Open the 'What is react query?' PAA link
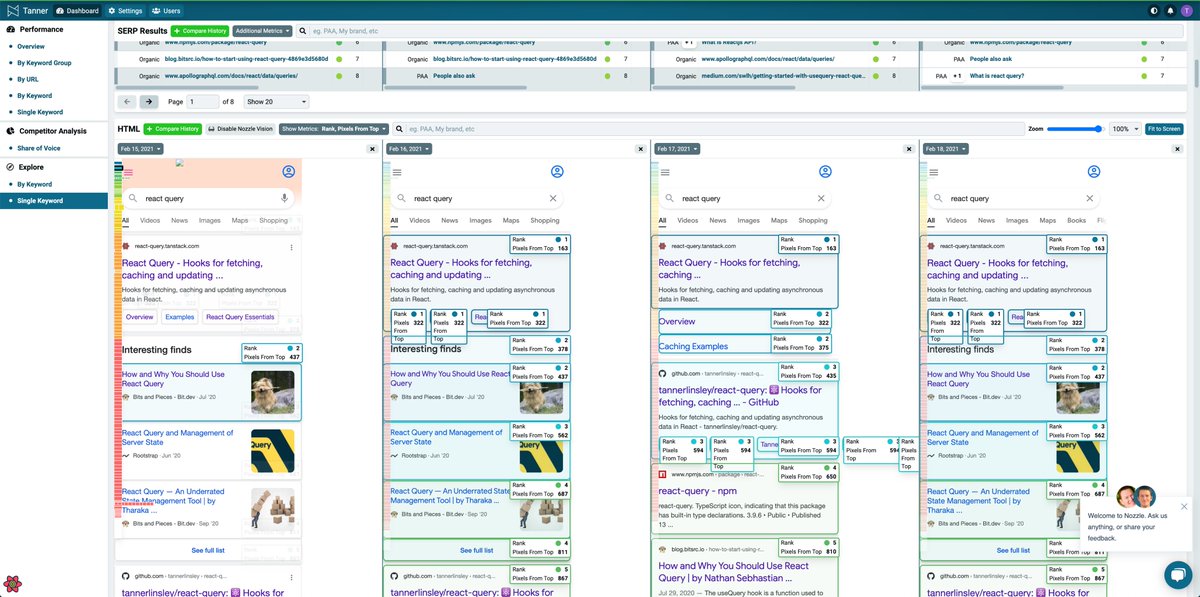This screenshot has height=597, width=1200. [x=996, y=75]
